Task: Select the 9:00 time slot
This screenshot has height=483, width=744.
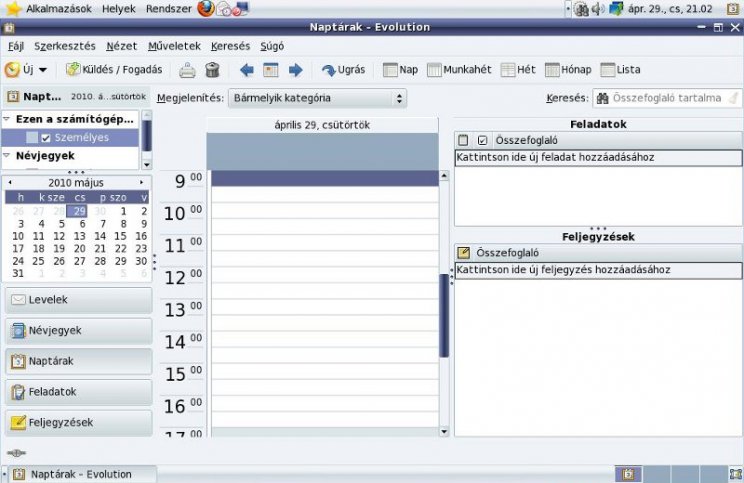Action: (x=325, y=178)
